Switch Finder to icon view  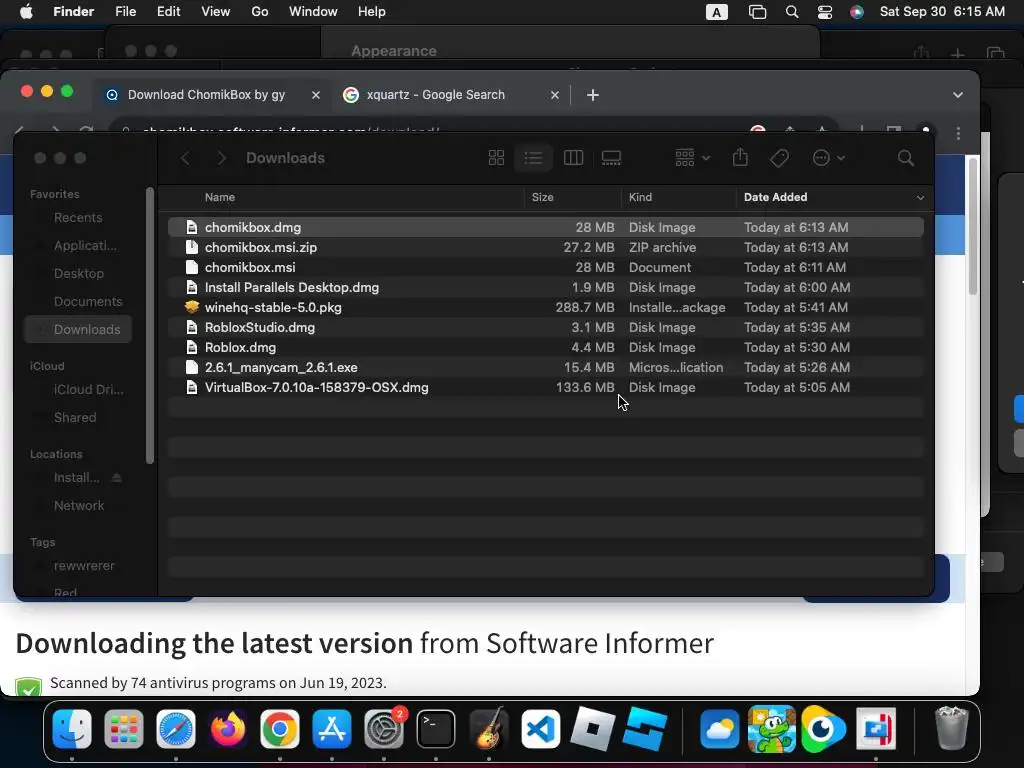496,158
